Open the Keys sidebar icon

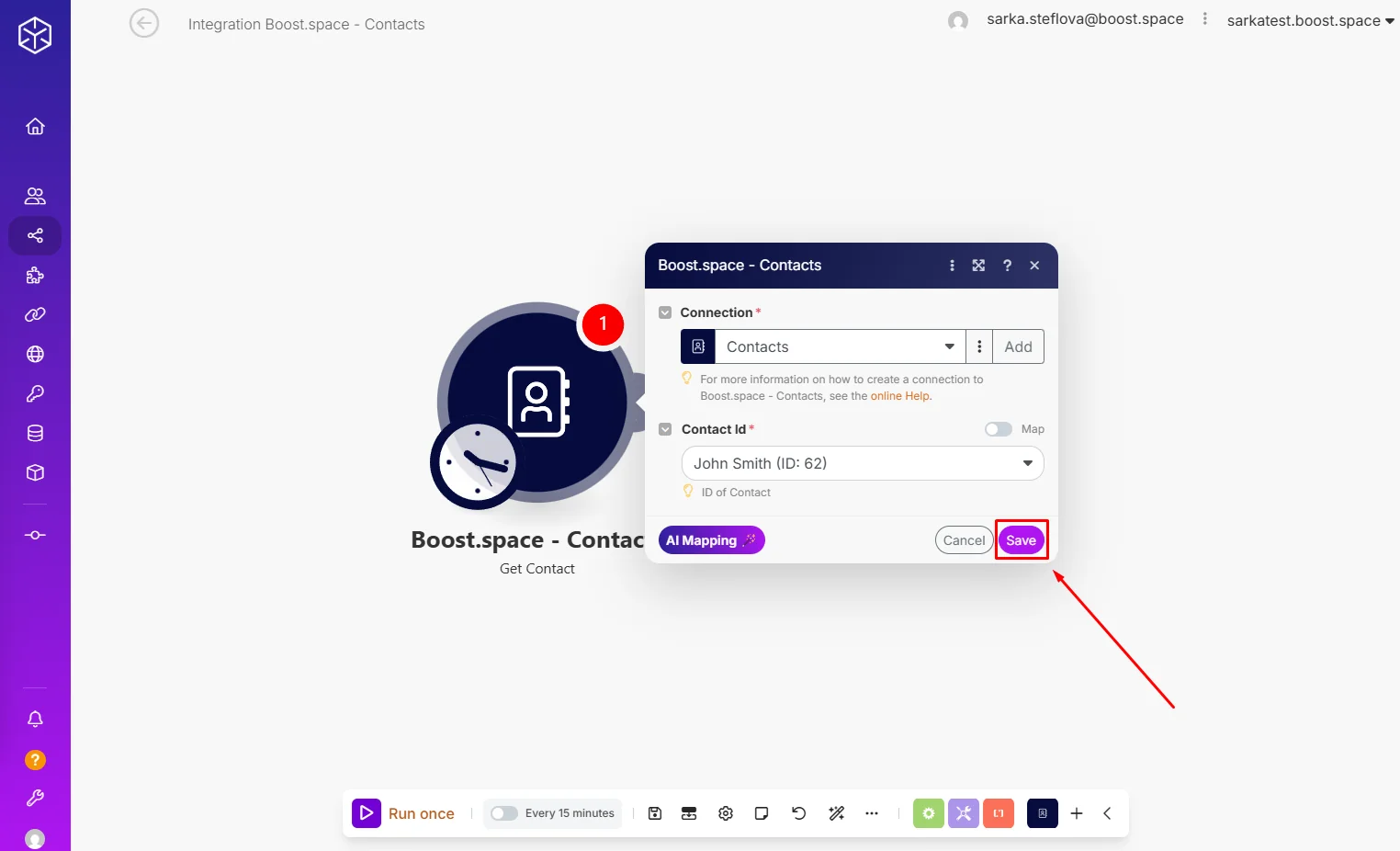click(x=35, y=393)
